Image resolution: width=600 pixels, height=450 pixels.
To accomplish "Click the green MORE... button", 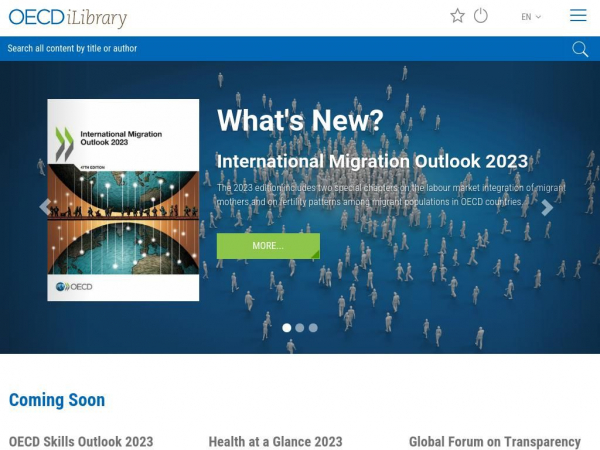I will pyautogui.click(x=268, y=246).
